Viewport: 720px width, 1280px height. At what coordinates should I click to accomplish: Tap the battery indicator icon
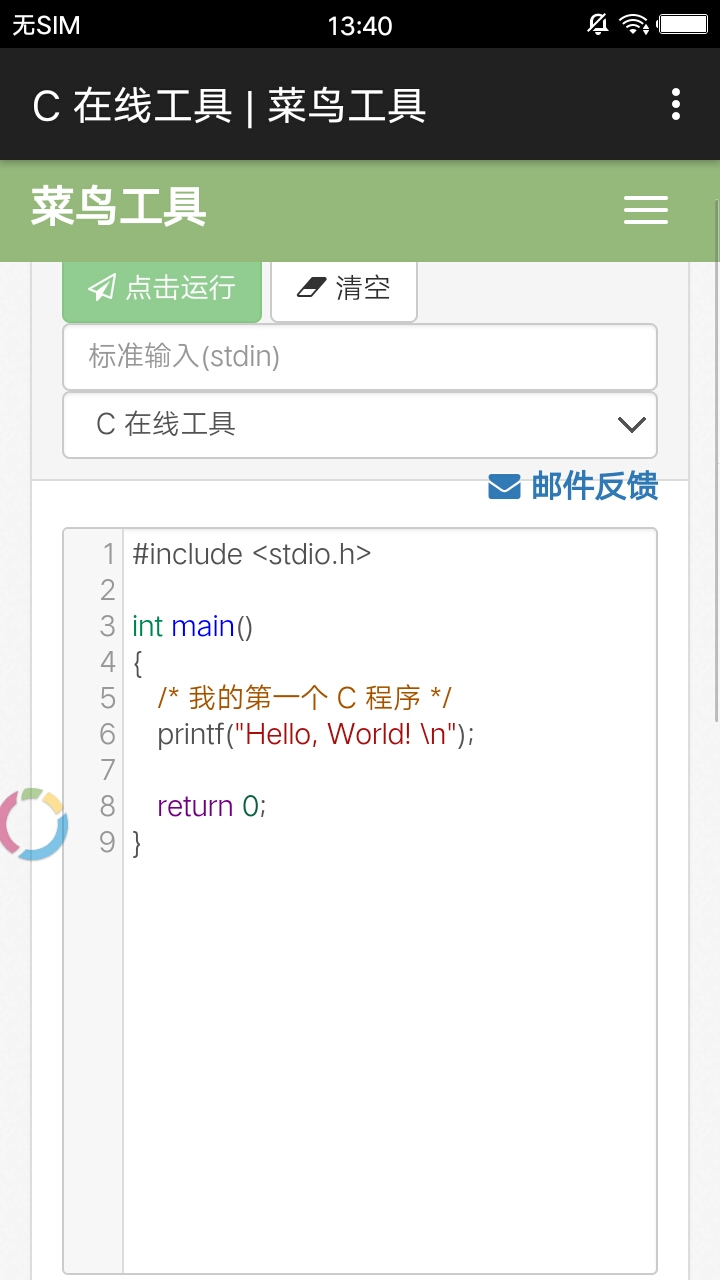pos(684,24)
